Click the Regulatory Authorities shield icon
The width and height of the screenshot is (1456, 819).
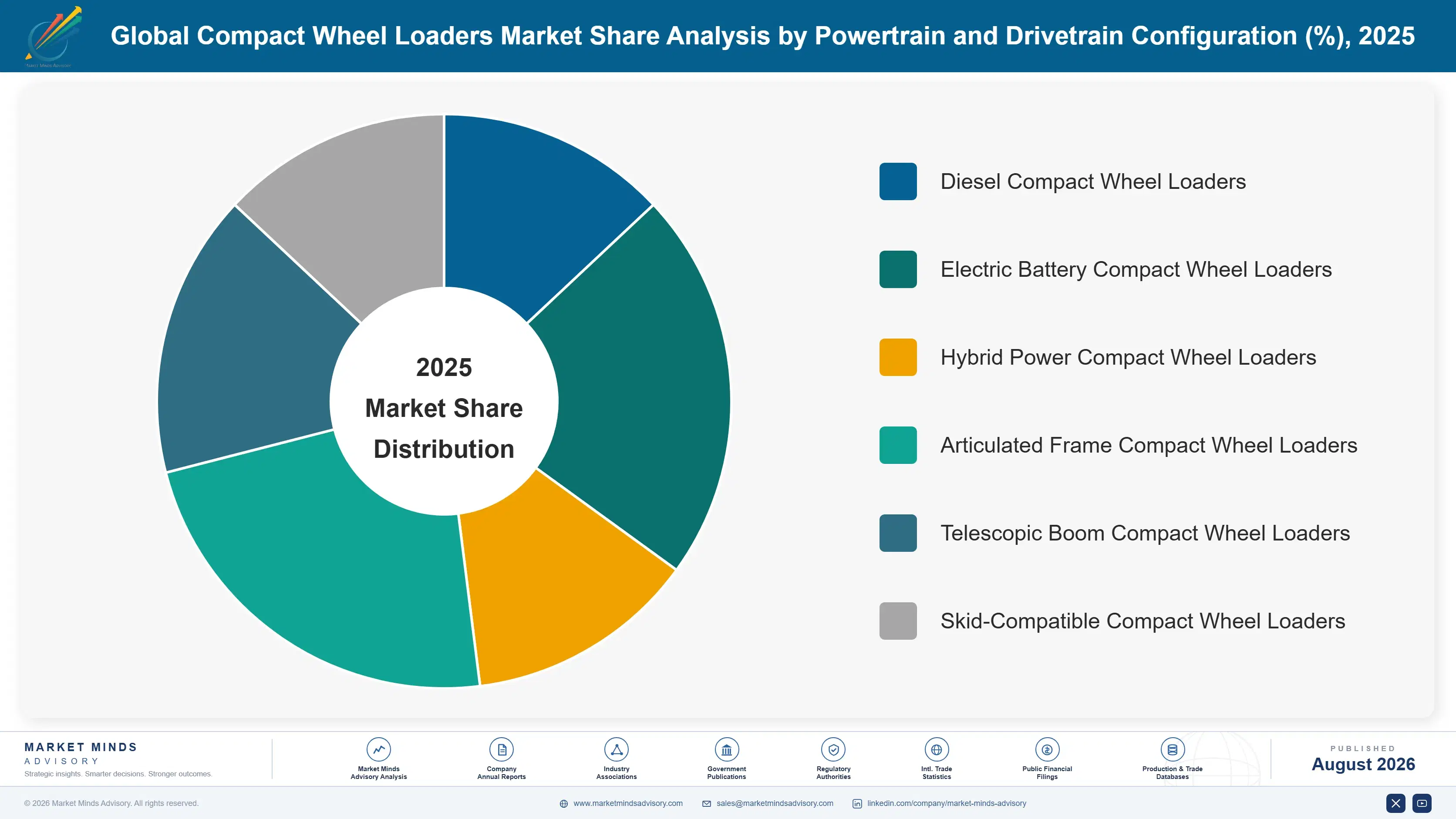point(833,749)
